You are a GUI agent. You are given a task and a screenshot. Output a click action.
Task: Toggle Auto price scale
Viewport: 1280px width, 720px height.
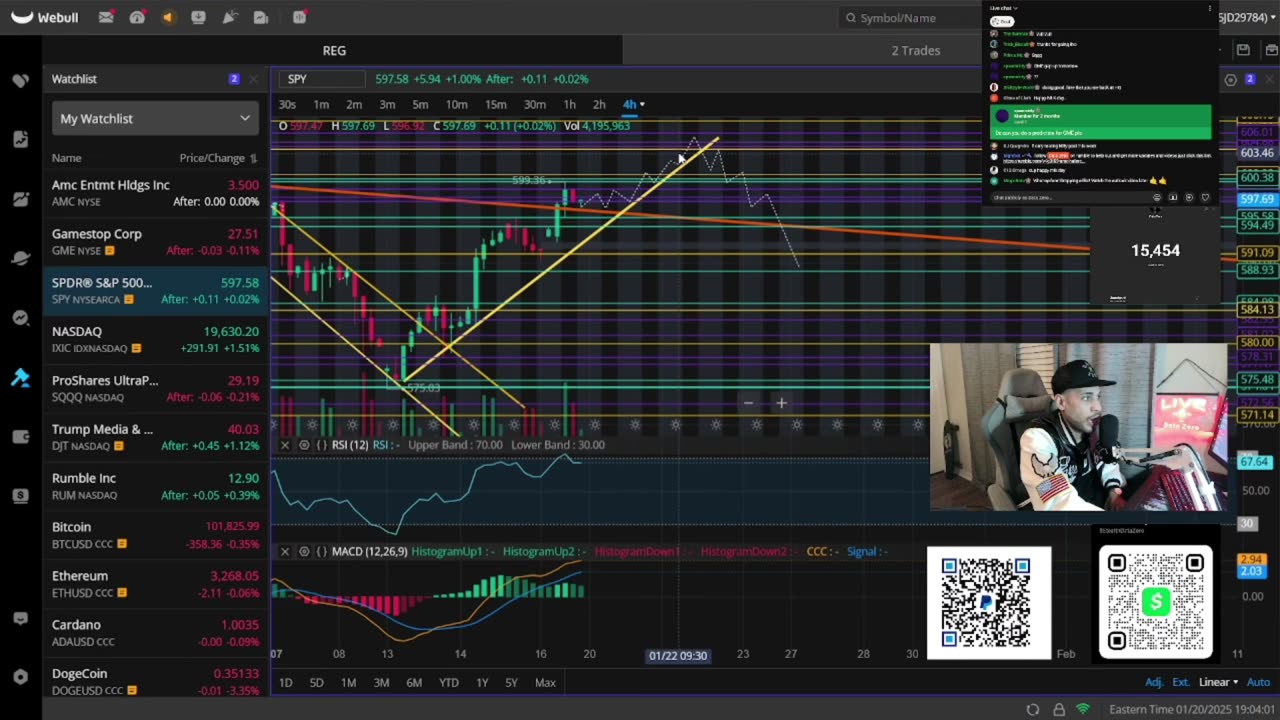click(1258, 682)
